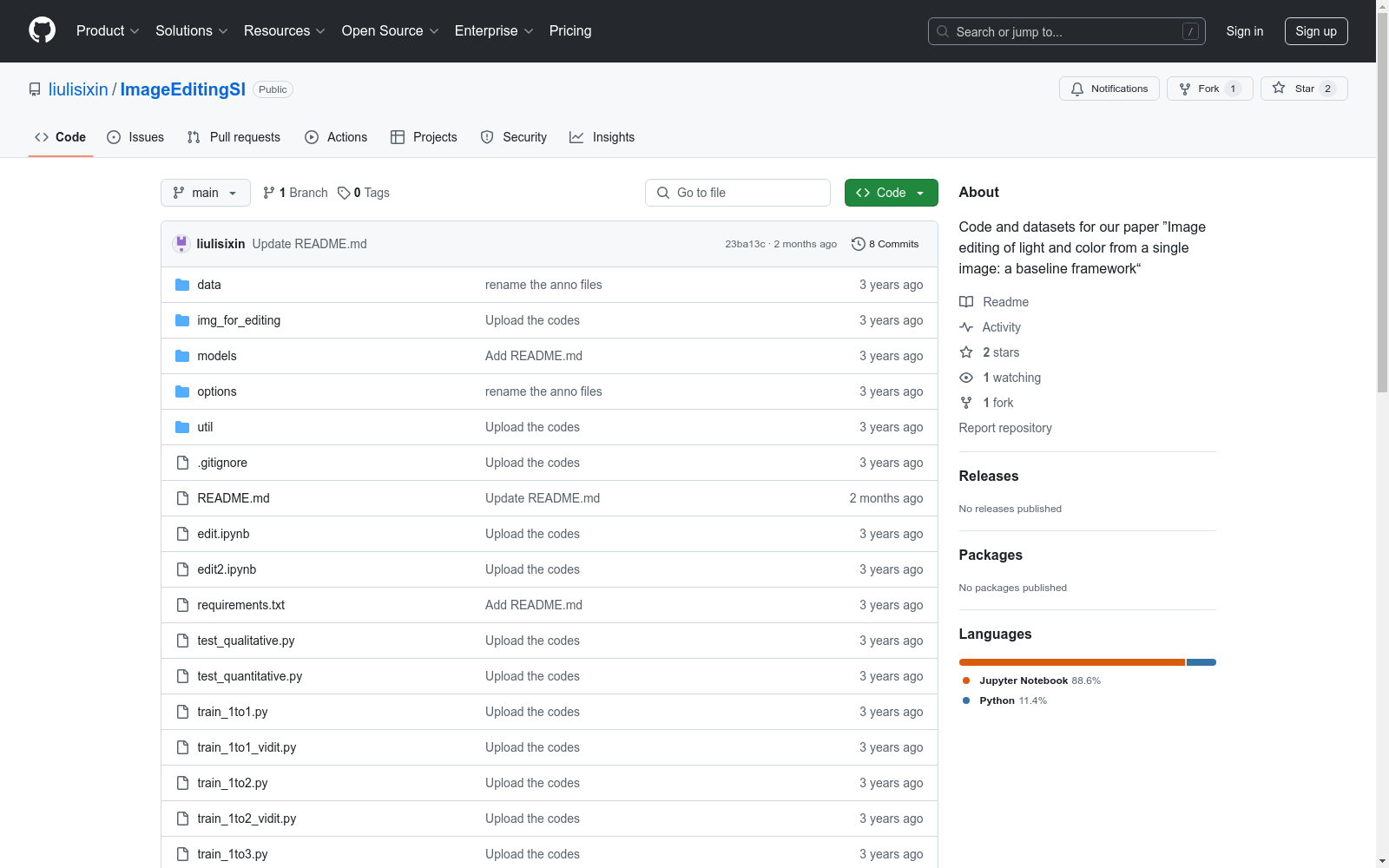The height and width of the screenshot is (868, 1389).
Task: Open the liulisixin owner profile link
Action: click(78, 89)
